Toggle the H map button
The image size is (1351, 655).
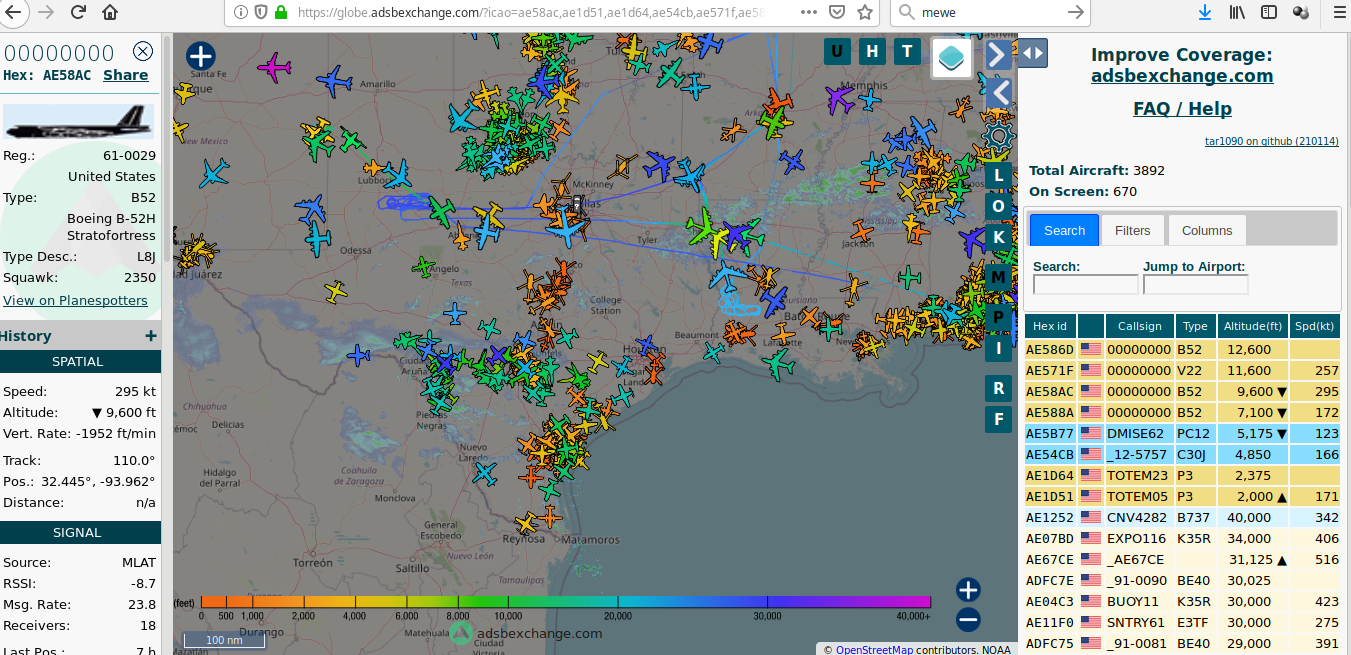click(872, 52)
